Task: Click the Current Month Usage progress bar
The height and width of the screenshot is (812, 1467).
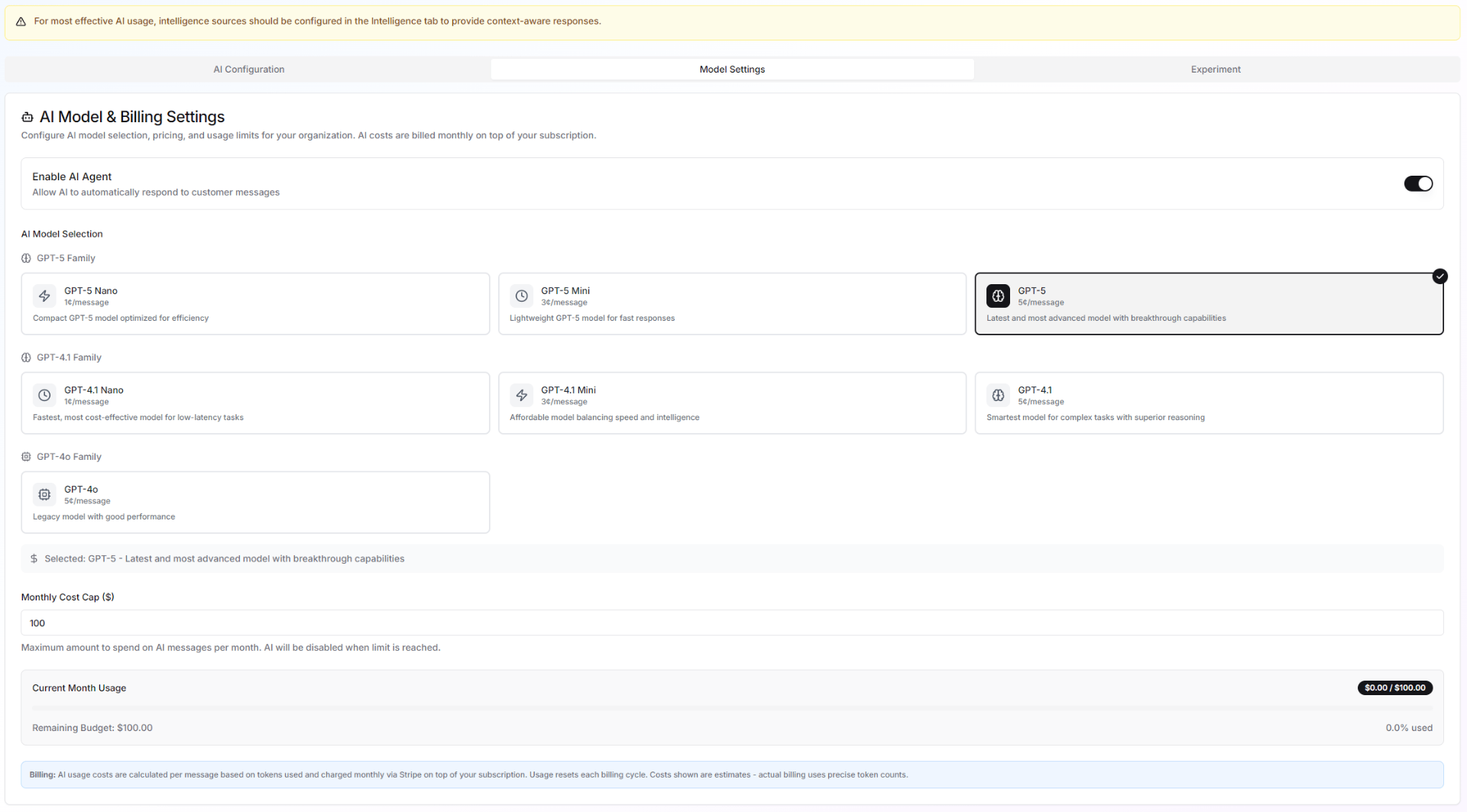Action: click(x=732, y=709)
